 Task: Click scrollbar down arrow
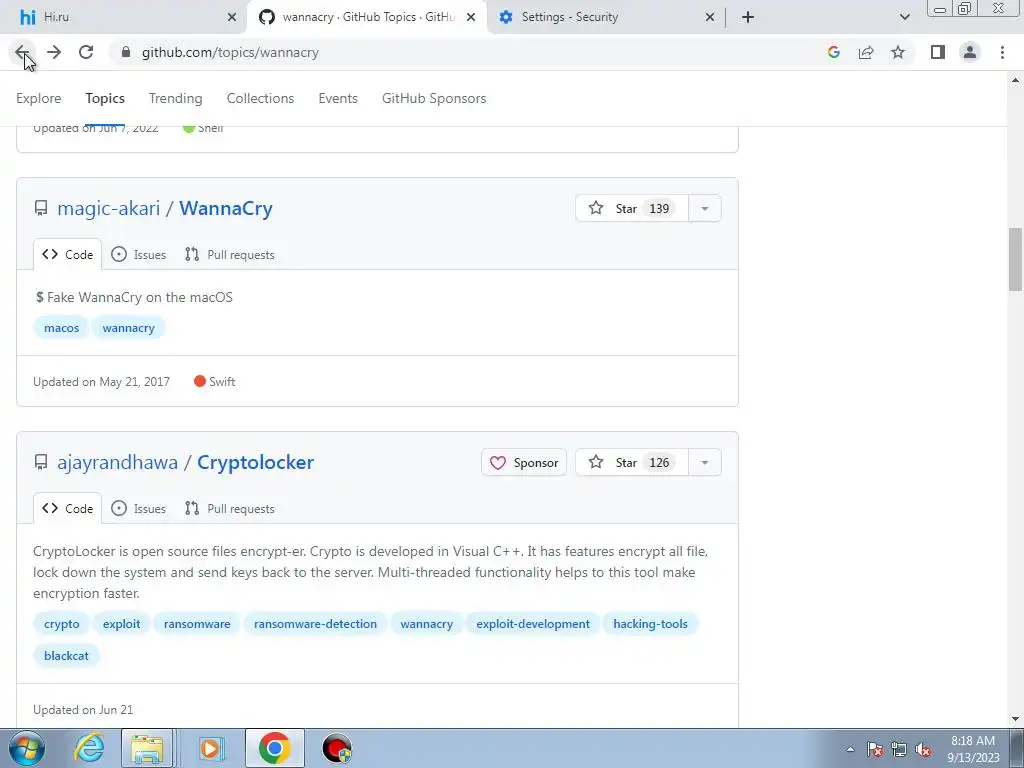pos(1015,719)
